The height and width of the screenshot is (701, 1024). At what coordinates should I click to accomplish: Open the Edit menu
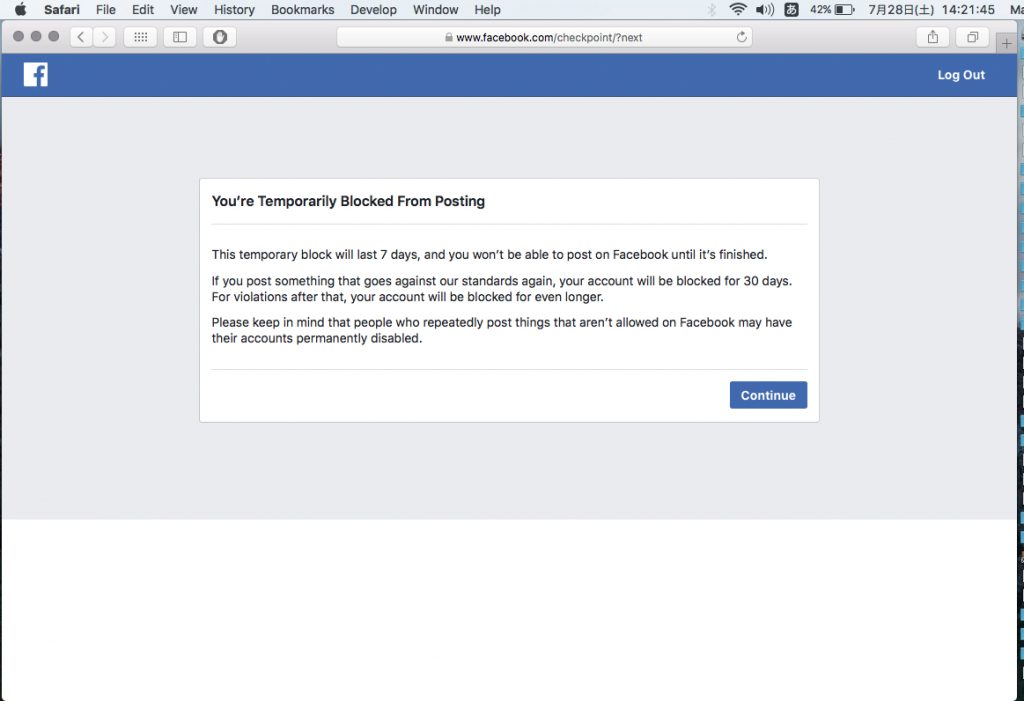142,10
